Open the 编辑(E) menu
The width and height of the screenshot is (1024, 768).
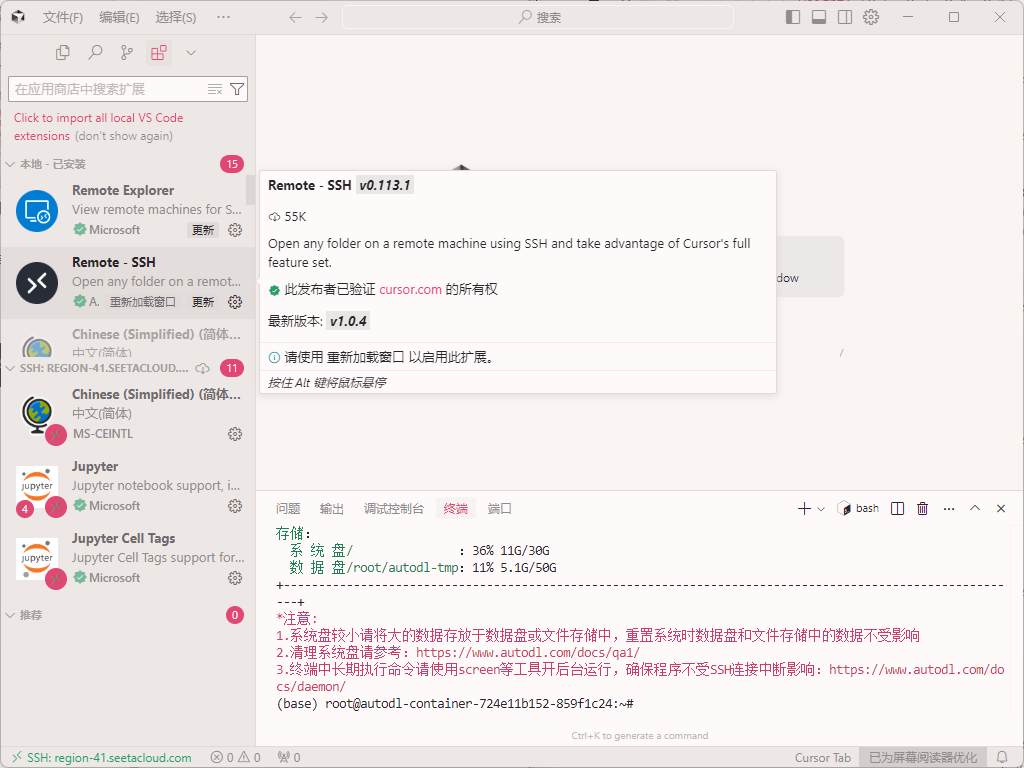click(120, 18)
